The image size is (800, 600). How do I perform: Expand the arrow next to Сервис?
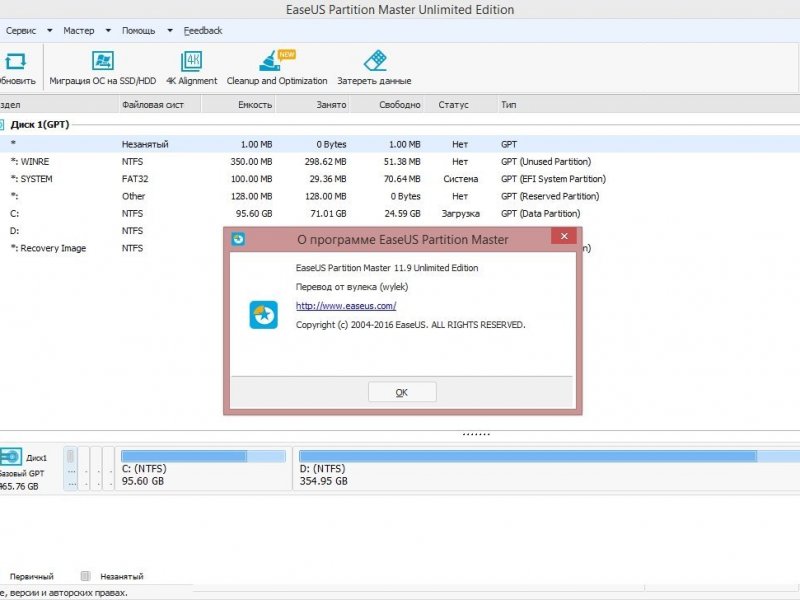pos(49,31)
